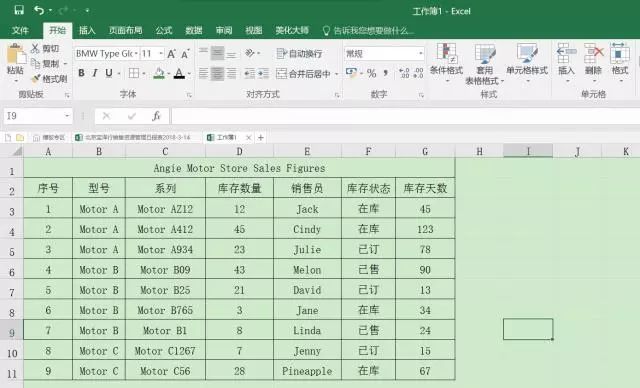
Task: Toggle Bold formatting
Action: tap(81, 73)
